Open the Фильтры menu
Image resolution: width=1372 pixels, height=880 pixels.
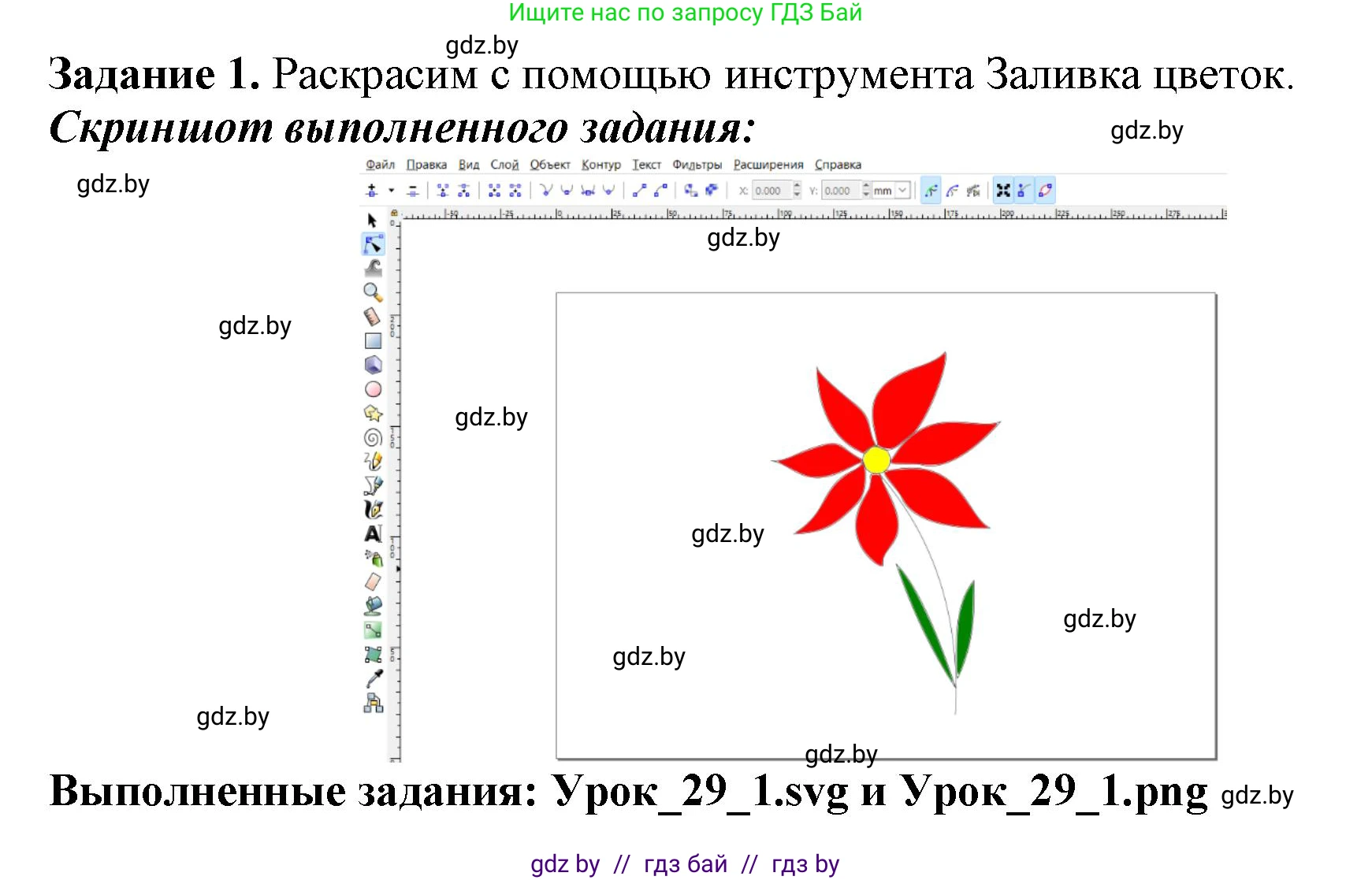[697, 165]
